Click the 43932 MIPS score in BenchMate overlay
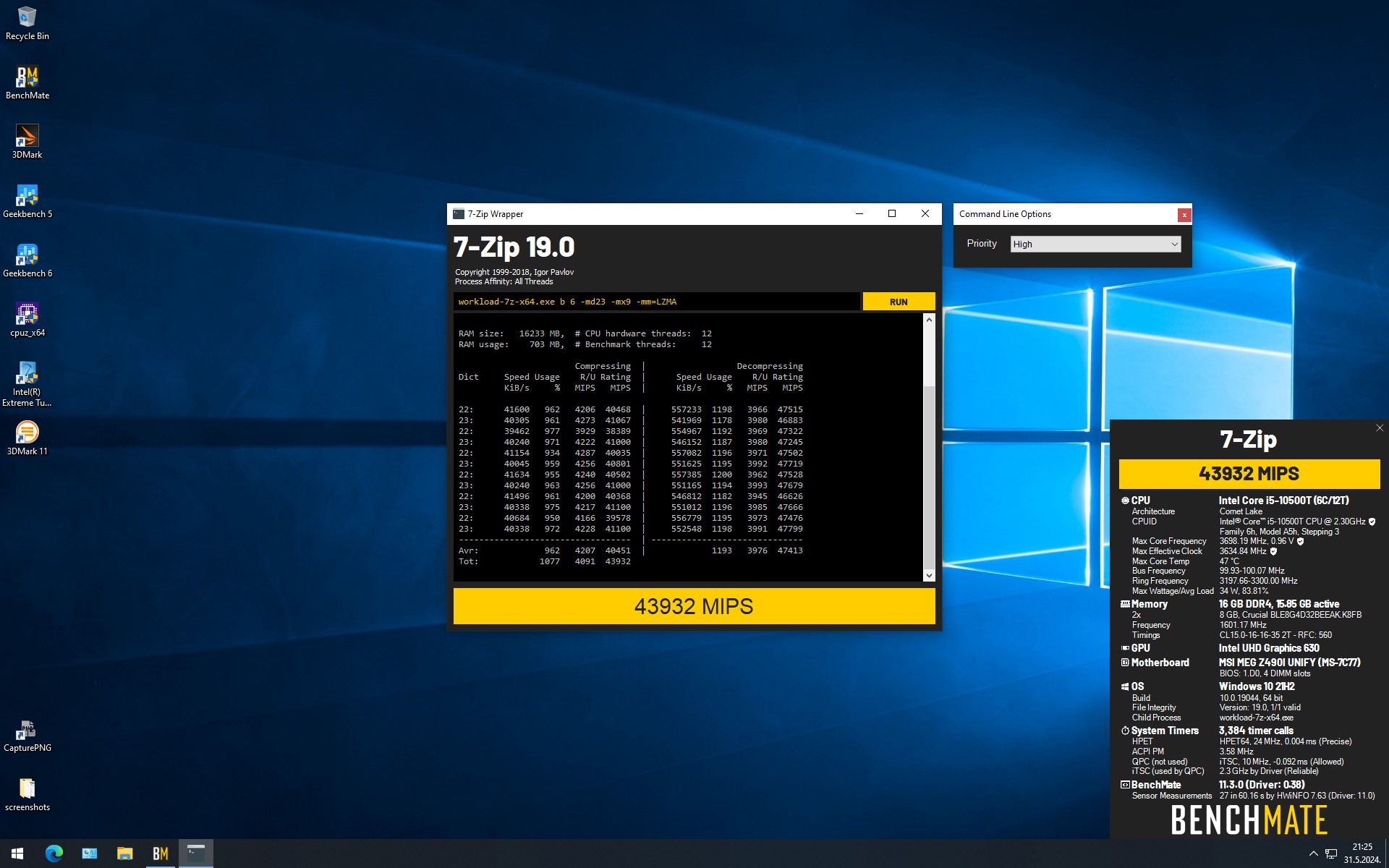The width and height of the screenshot is (1389, 868). (x=1249, y=474)
